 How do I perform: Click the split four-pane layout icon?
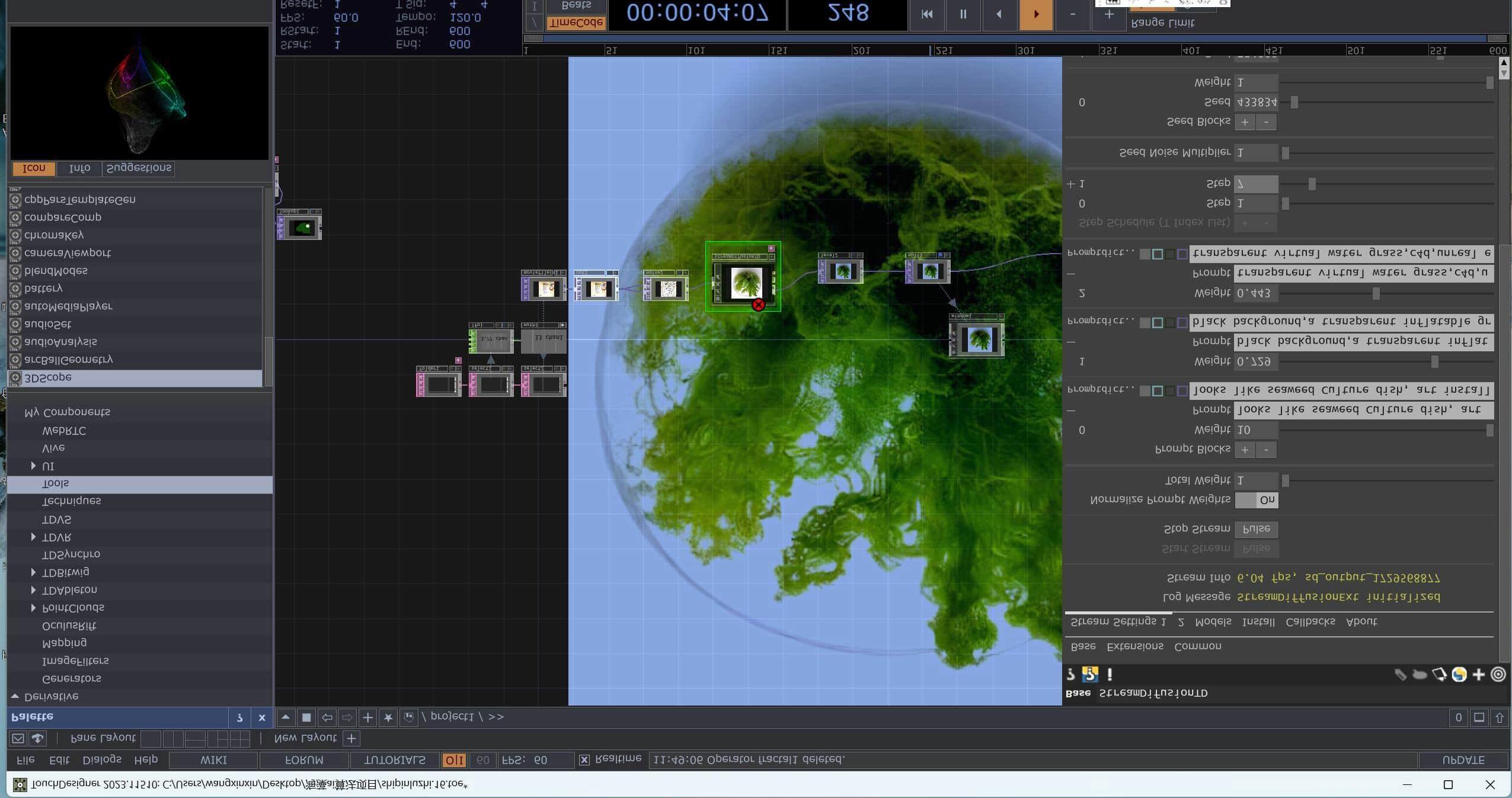pyautogui.click(x=239, y=739)
